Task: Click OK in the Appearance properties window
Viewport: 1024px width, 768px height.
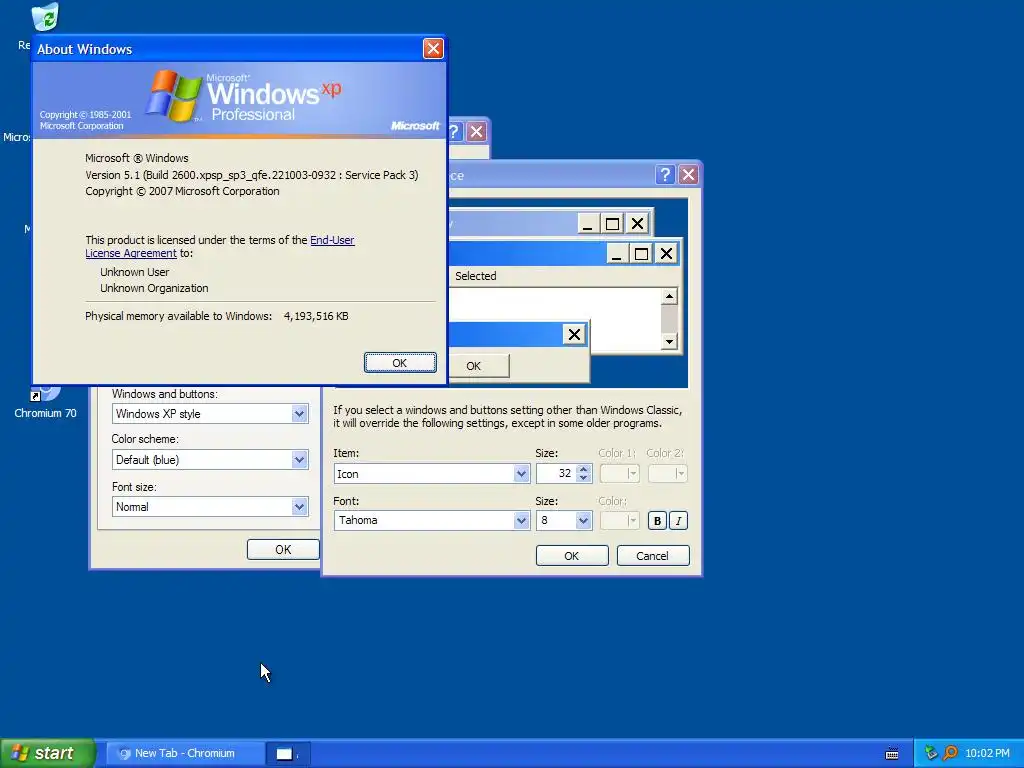Action: (283, 550)
